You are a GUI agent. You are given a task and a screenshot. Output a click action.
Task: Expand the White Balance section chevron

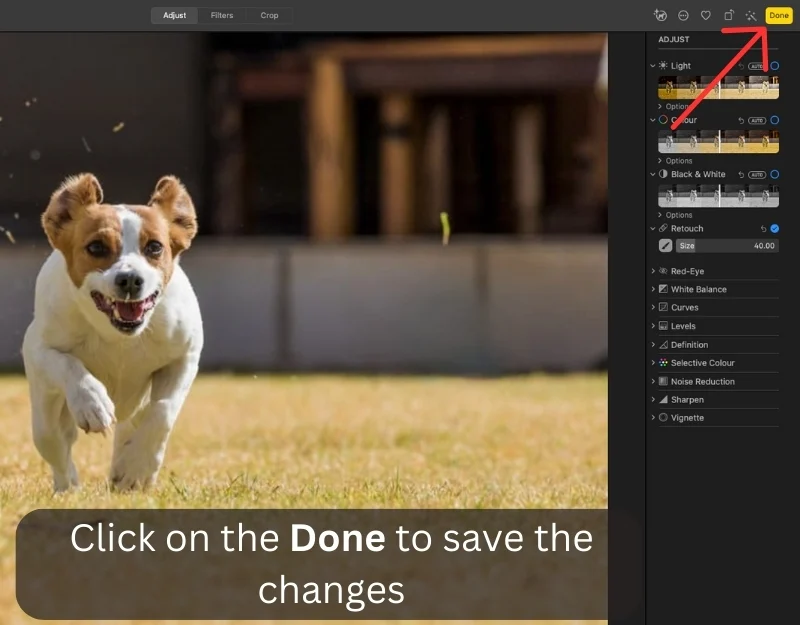[653, 289]
